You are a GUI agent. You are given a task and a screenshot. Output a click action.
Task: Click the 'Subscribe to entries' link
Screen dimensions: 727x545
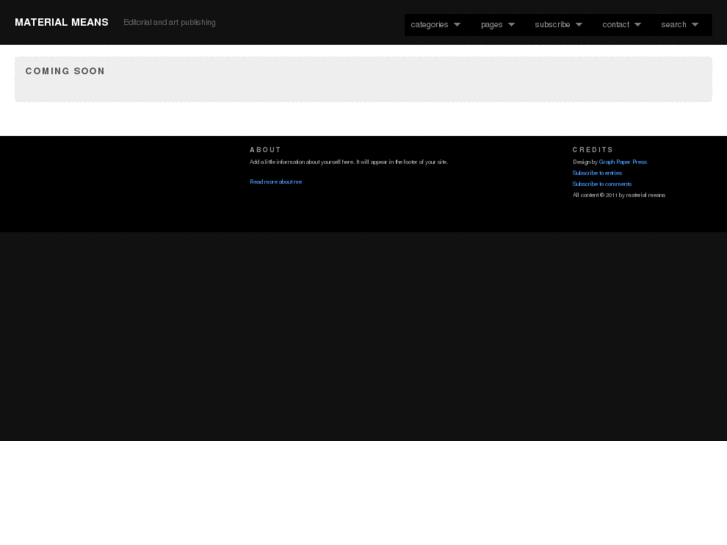pyautogui.click(x=597, y=173)
